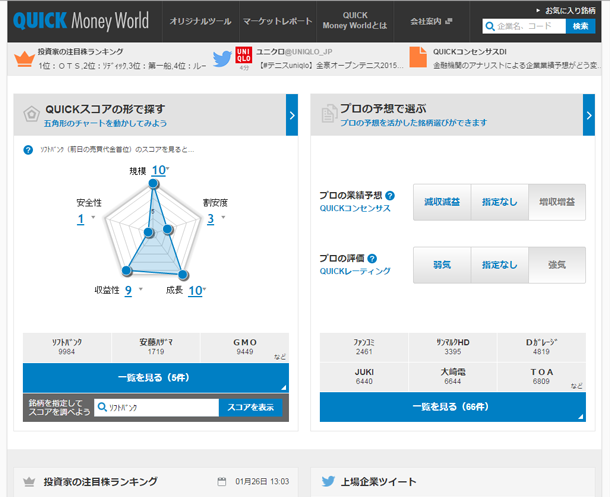
Task: Select the 安藤ハザマ 1719 stock cell
Action: (x=156, y=347)
